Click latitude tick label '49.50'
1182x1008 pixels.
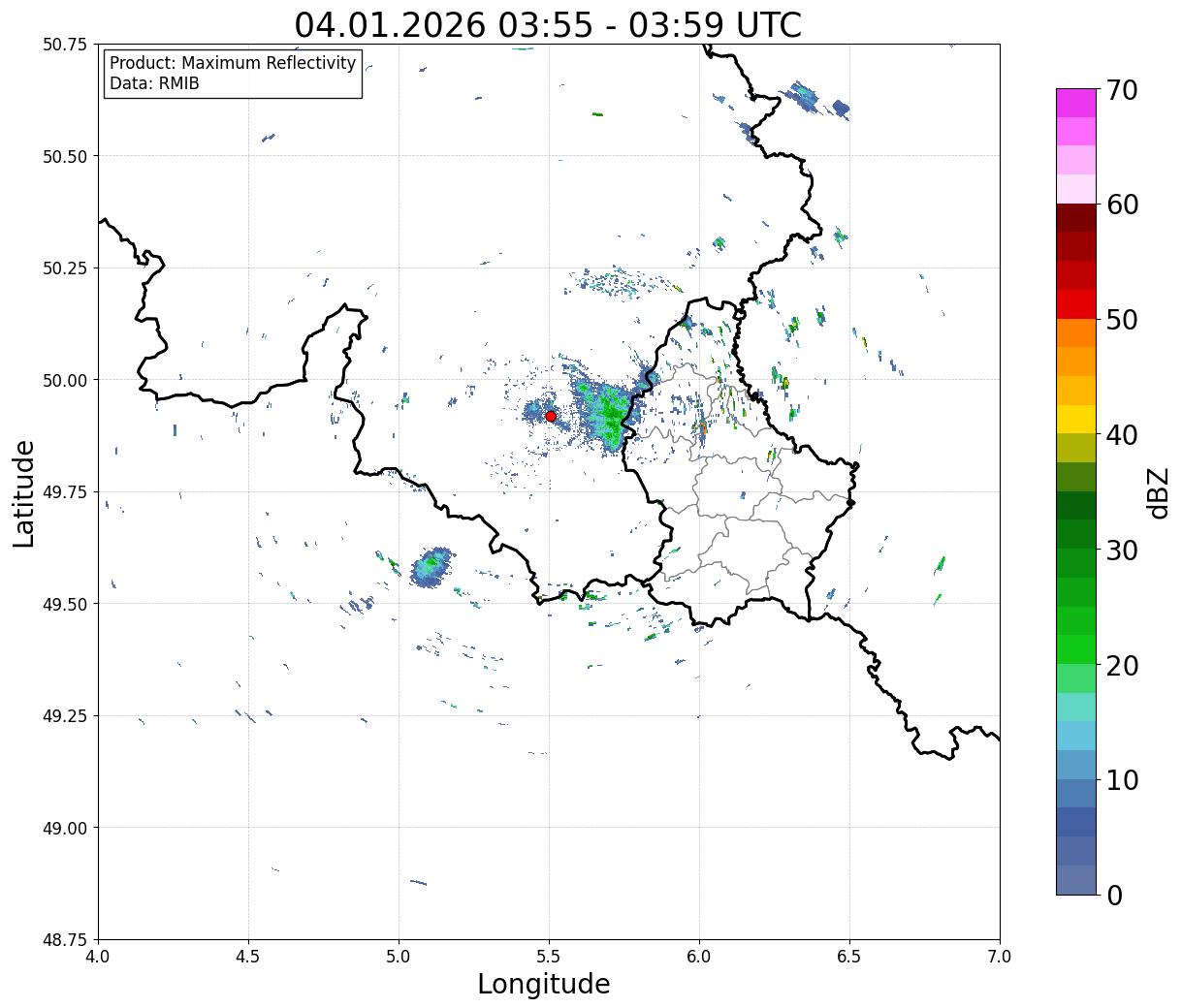[64, 604]
